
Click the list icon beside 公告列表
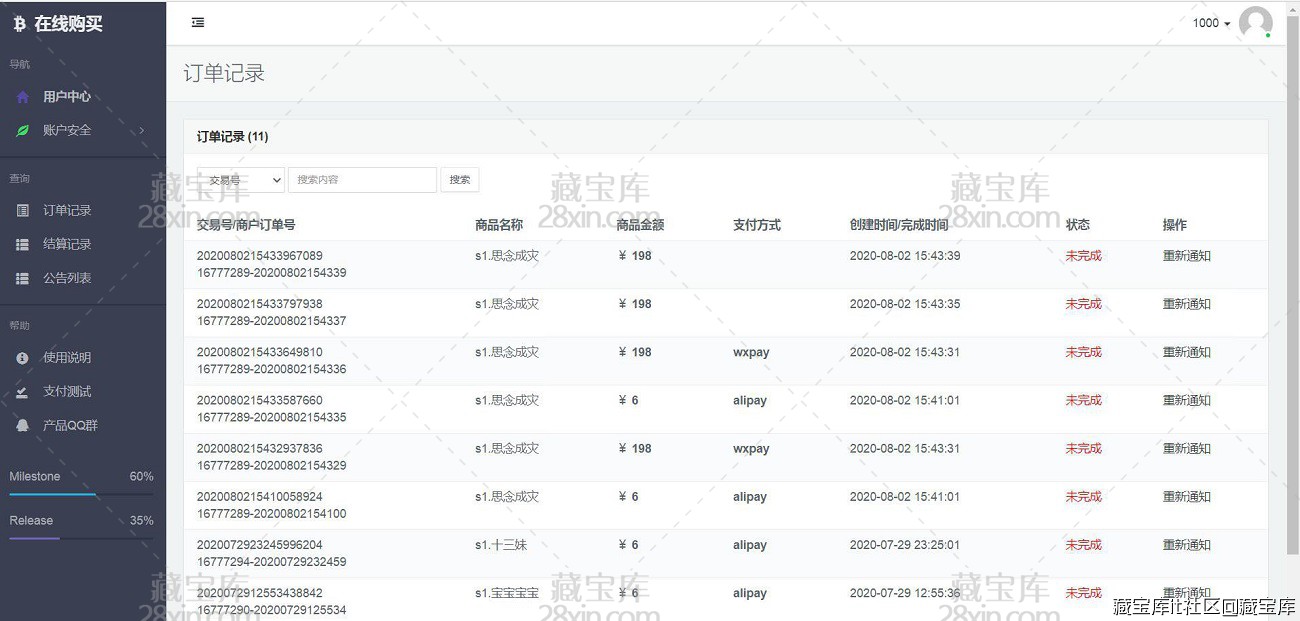click(22, 279)
